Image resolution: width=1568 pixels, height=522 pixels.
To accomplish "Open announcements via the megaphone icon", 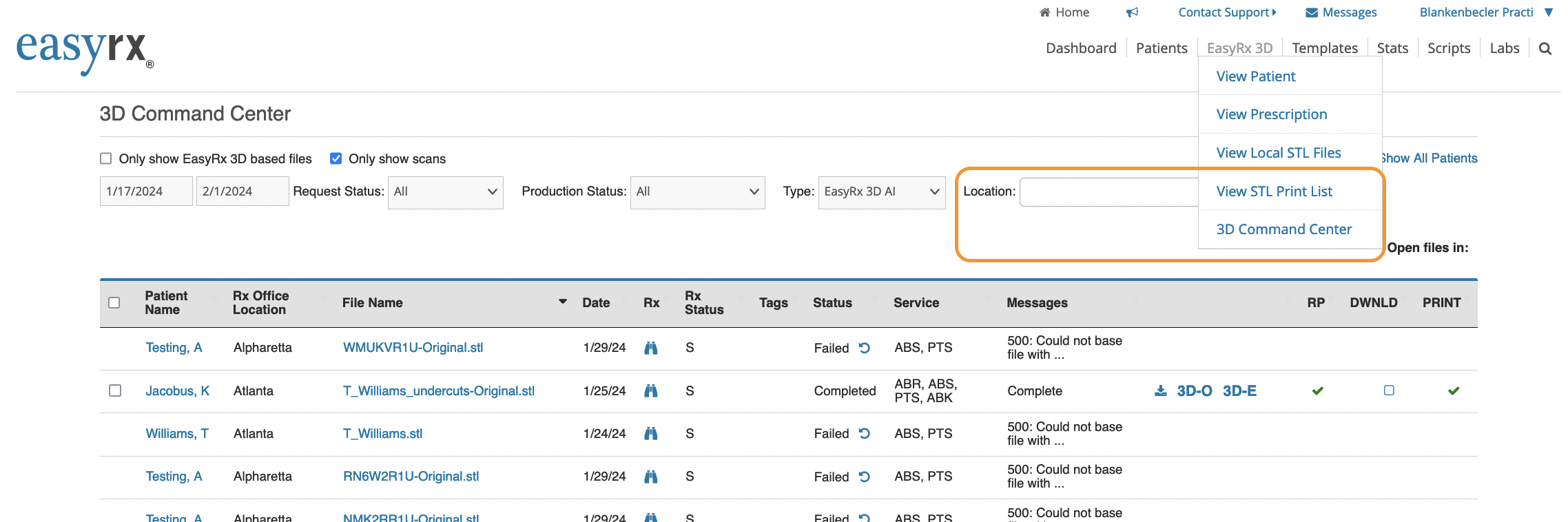I will pyautogui.click(x=1132, y=12).
